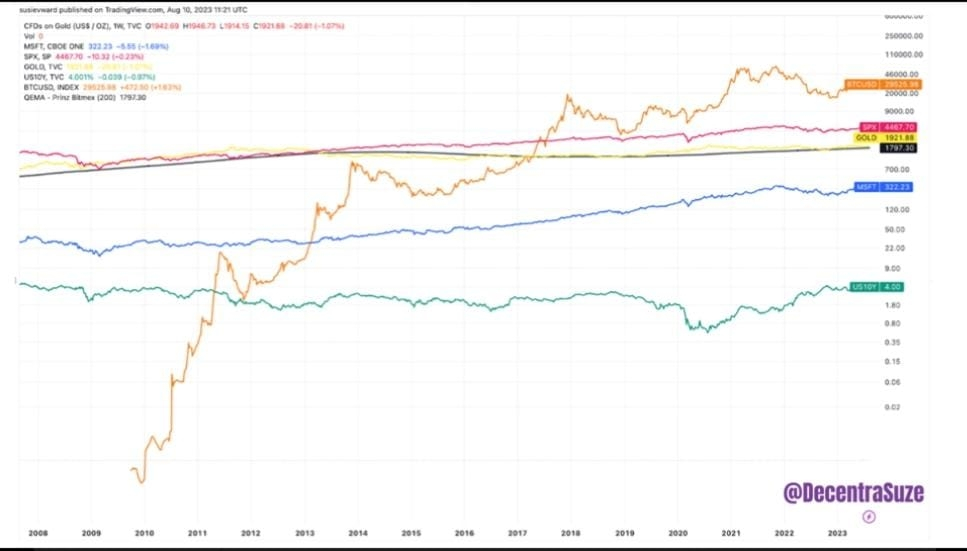
Task: Select the BTCUSD, INDEX legend entry
Action: click(x=51, y=88)
